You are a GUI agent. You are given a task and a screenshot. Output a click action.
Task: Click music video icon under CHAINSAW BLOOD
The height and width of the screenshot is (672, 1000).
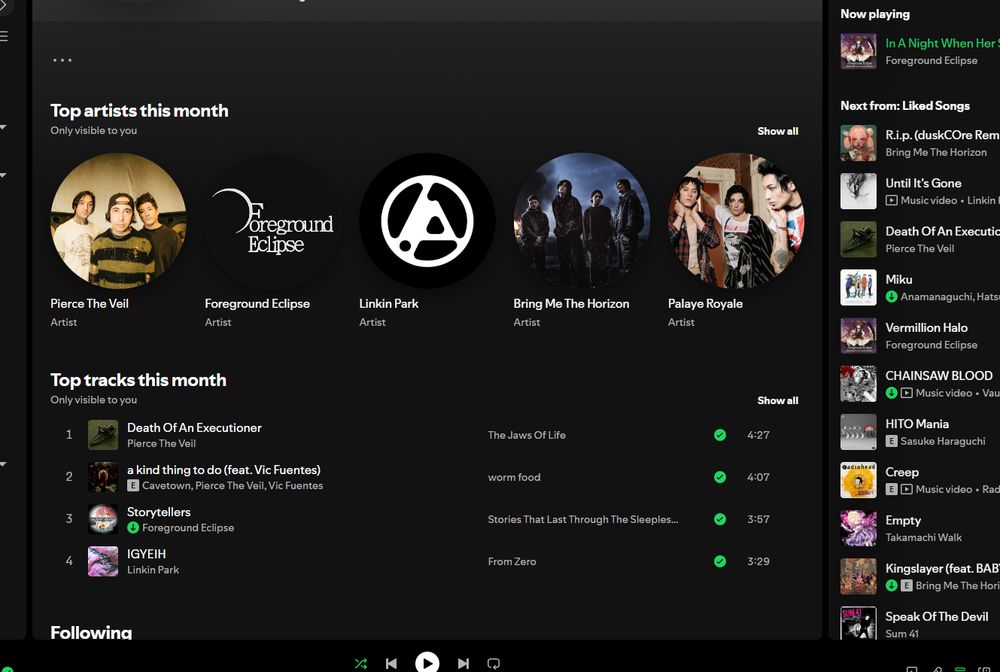point(906,393)
